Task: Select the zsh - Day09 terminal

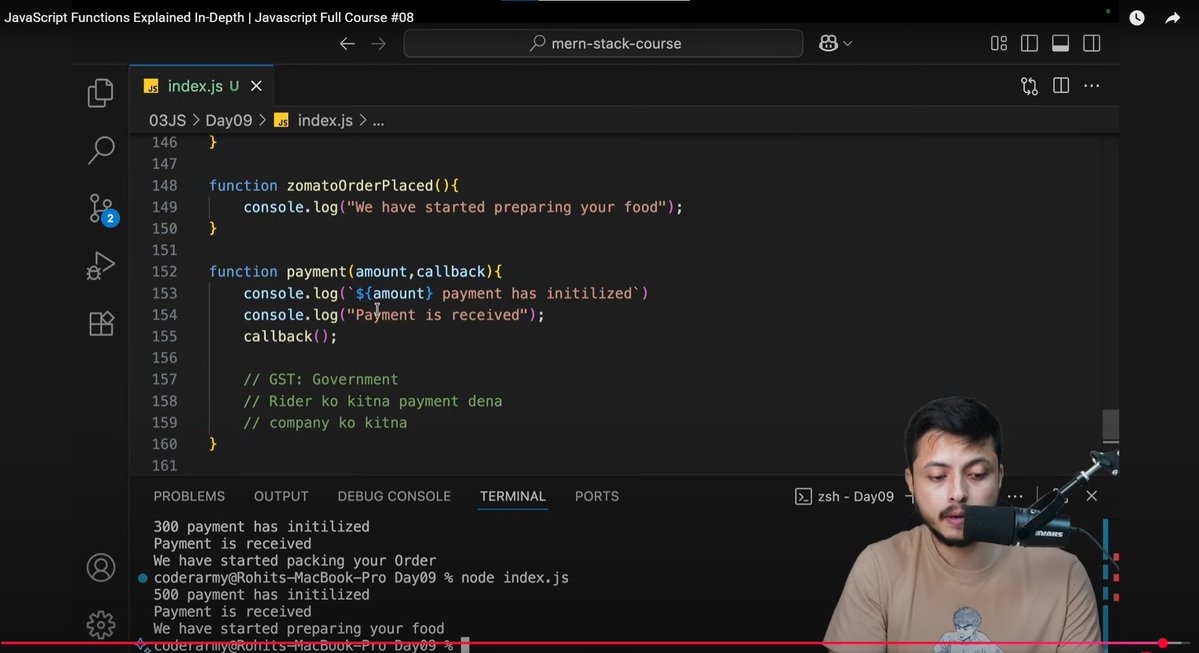Action: pos(844,496)
